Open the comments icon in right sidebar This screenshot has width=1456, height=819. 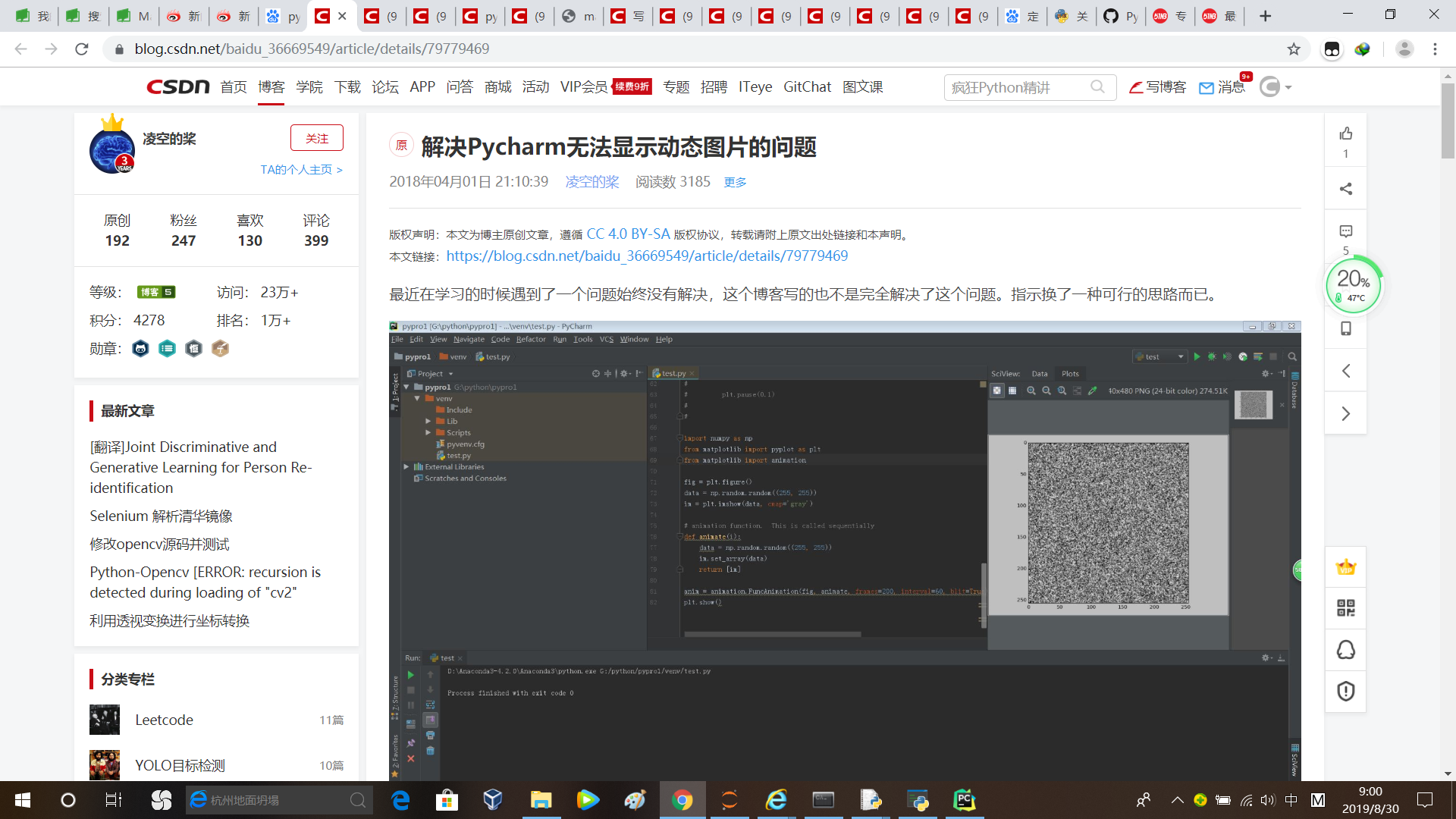point(1345,231)
